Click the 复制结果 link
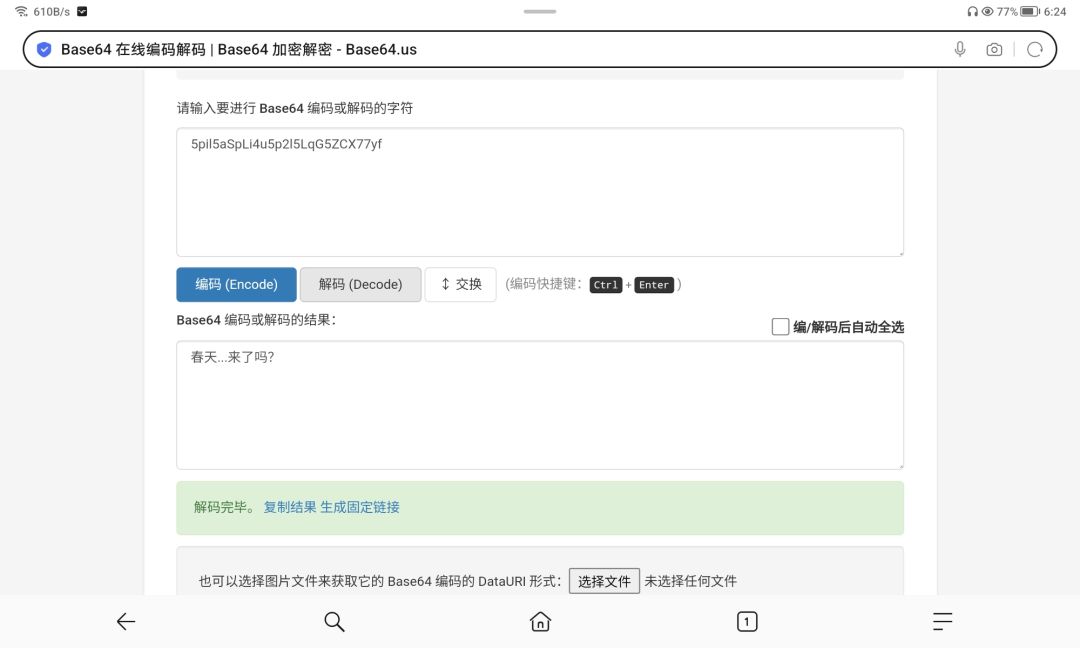The image size is (1080, 648). tap(290, 508)
